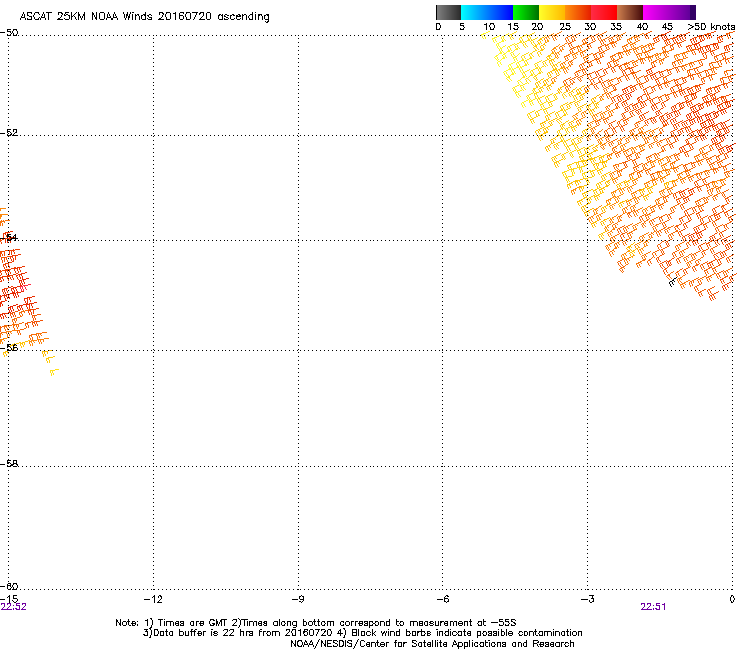Click longitude label '-12'
Image resolution: width=740 pixels, height=650 pixels.
[153, 599]
